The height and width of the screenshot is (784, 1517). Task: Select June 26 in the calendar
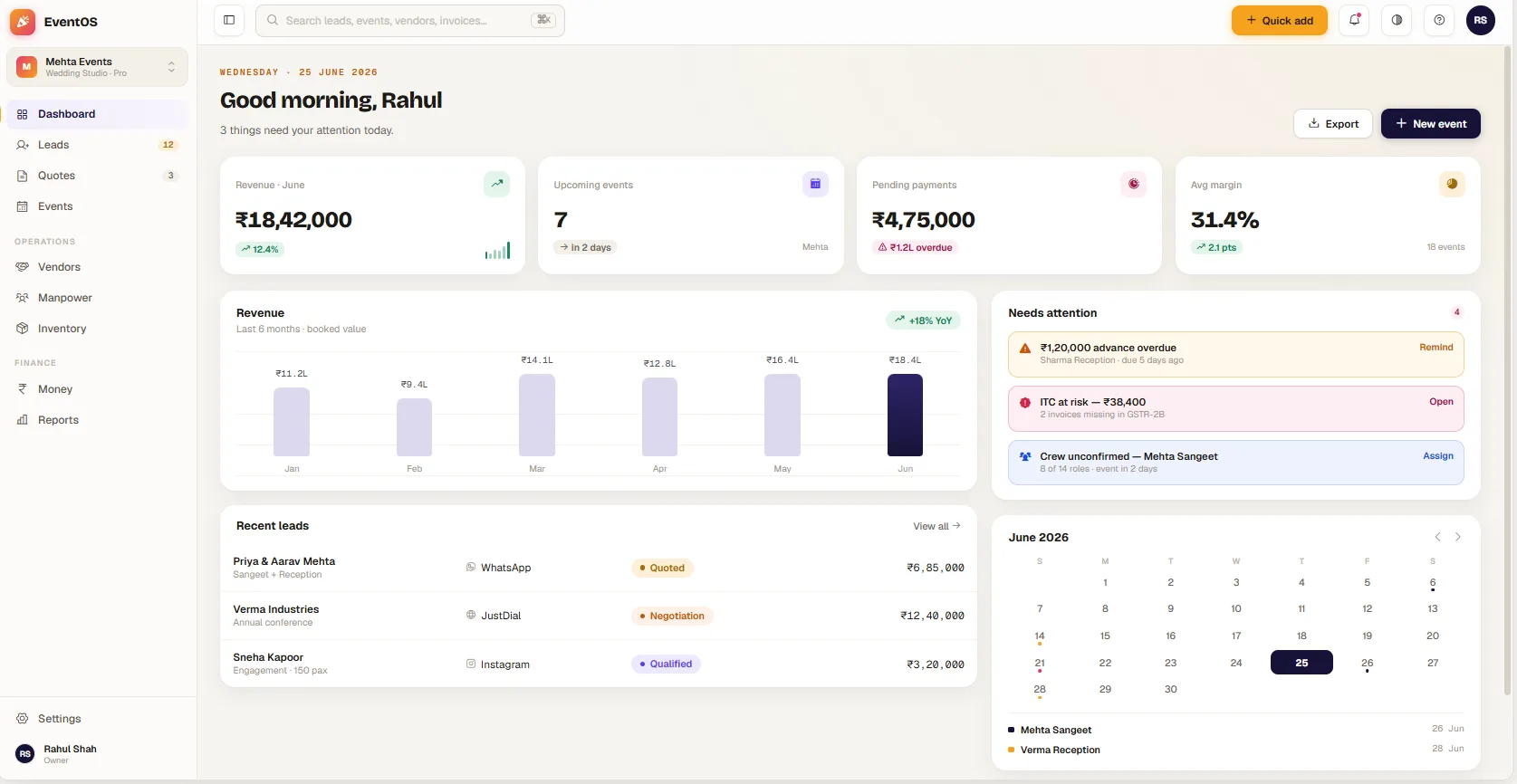tap(1367, 663)
